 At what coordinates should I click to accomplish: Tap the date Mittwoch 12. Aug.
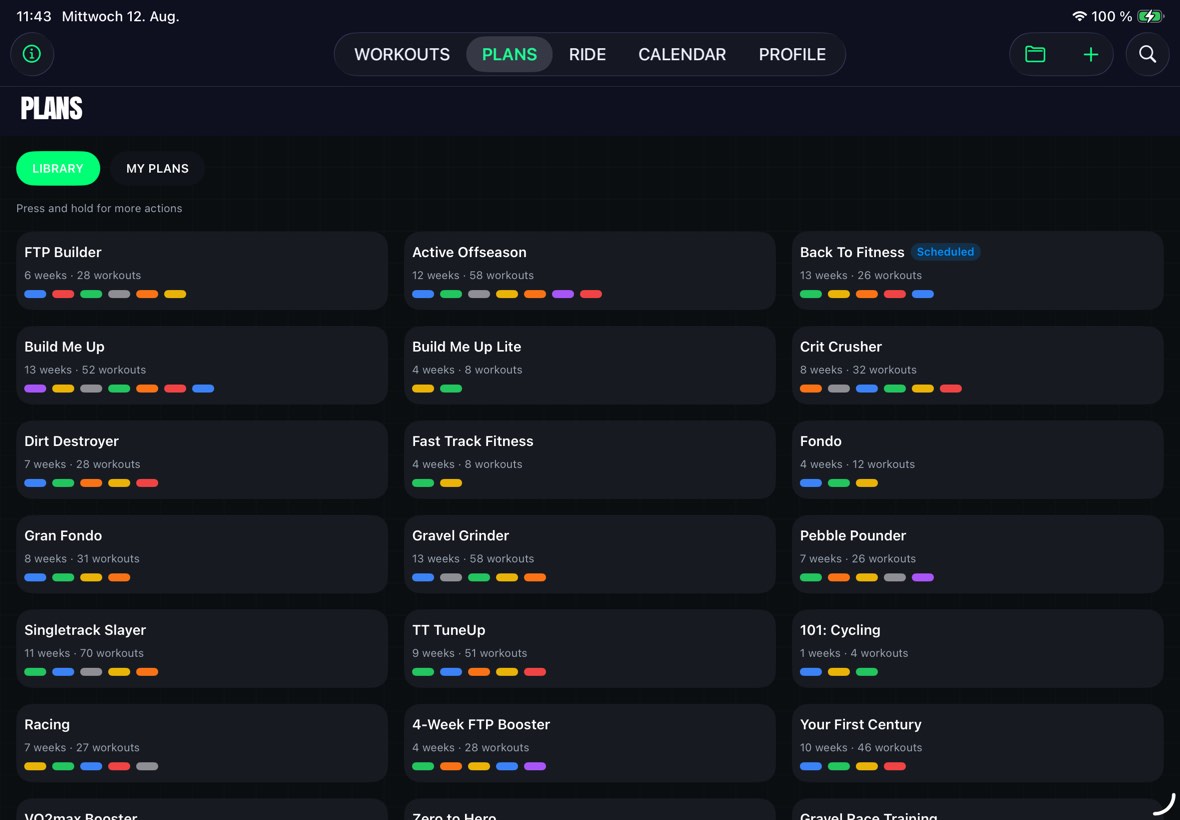click(120, 17)
